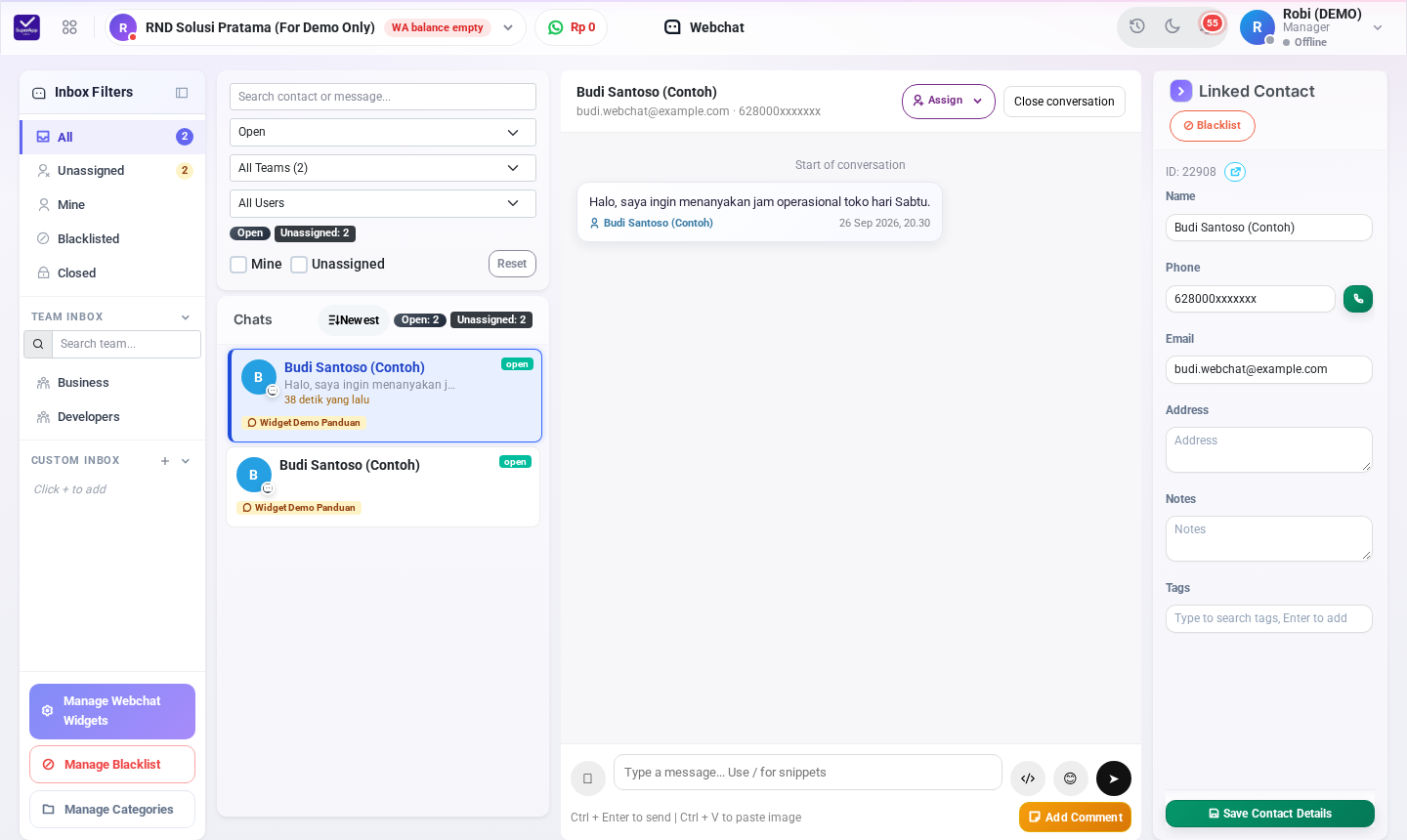Focus the Search contact or message field
The width and height of the screenshot is (1407, 840).
pyautogui.click(x=383, y=97)
